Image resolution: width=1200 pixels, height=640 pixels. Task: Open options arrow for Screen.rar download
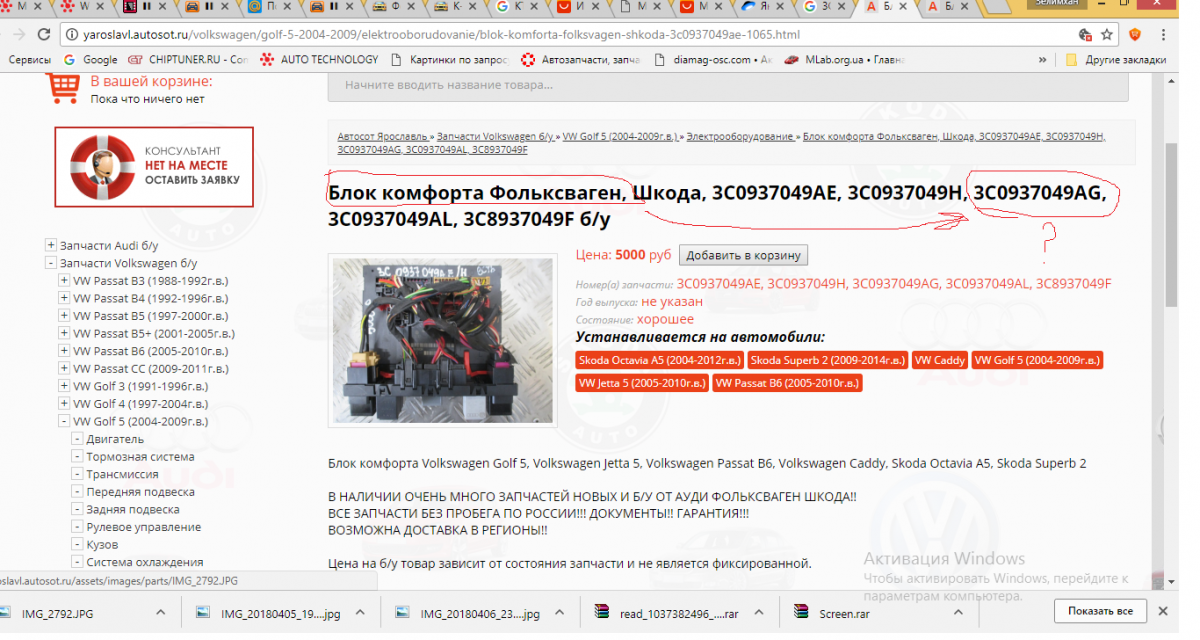tap(958, 612)
